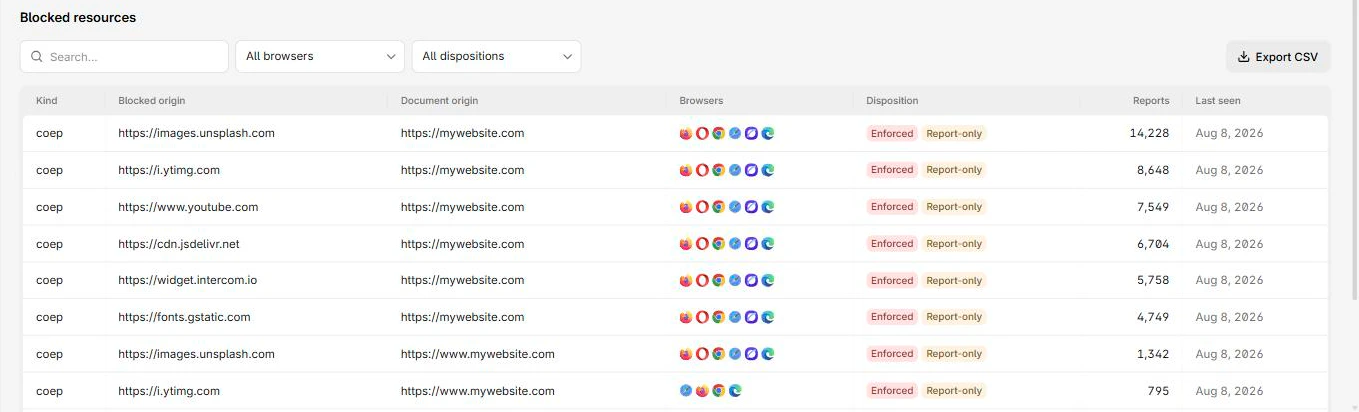Click Report-only badge in the 14,228 reports row
1359x412 pixels.
954,133
